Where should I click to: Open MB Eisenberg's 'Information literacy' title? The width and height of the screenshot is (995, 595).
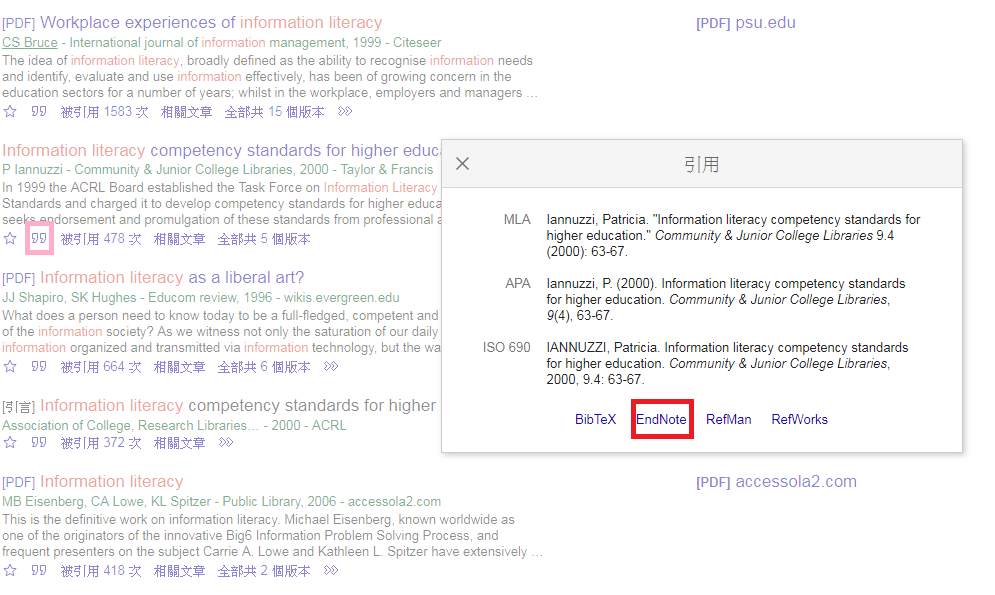(112, 481)
